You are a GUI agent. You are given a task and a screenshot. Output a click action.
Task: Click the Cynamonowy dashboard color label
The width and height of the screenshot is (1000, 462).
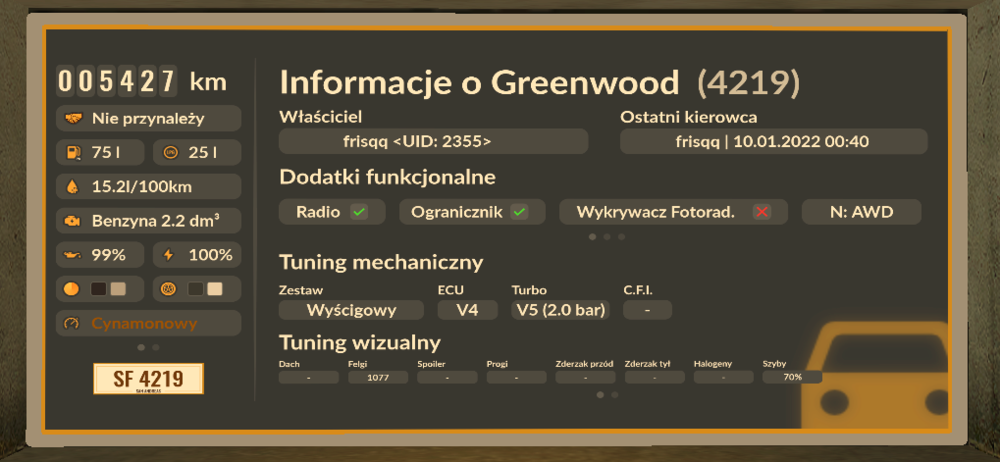pyautogui.click(x=144, y=324)
